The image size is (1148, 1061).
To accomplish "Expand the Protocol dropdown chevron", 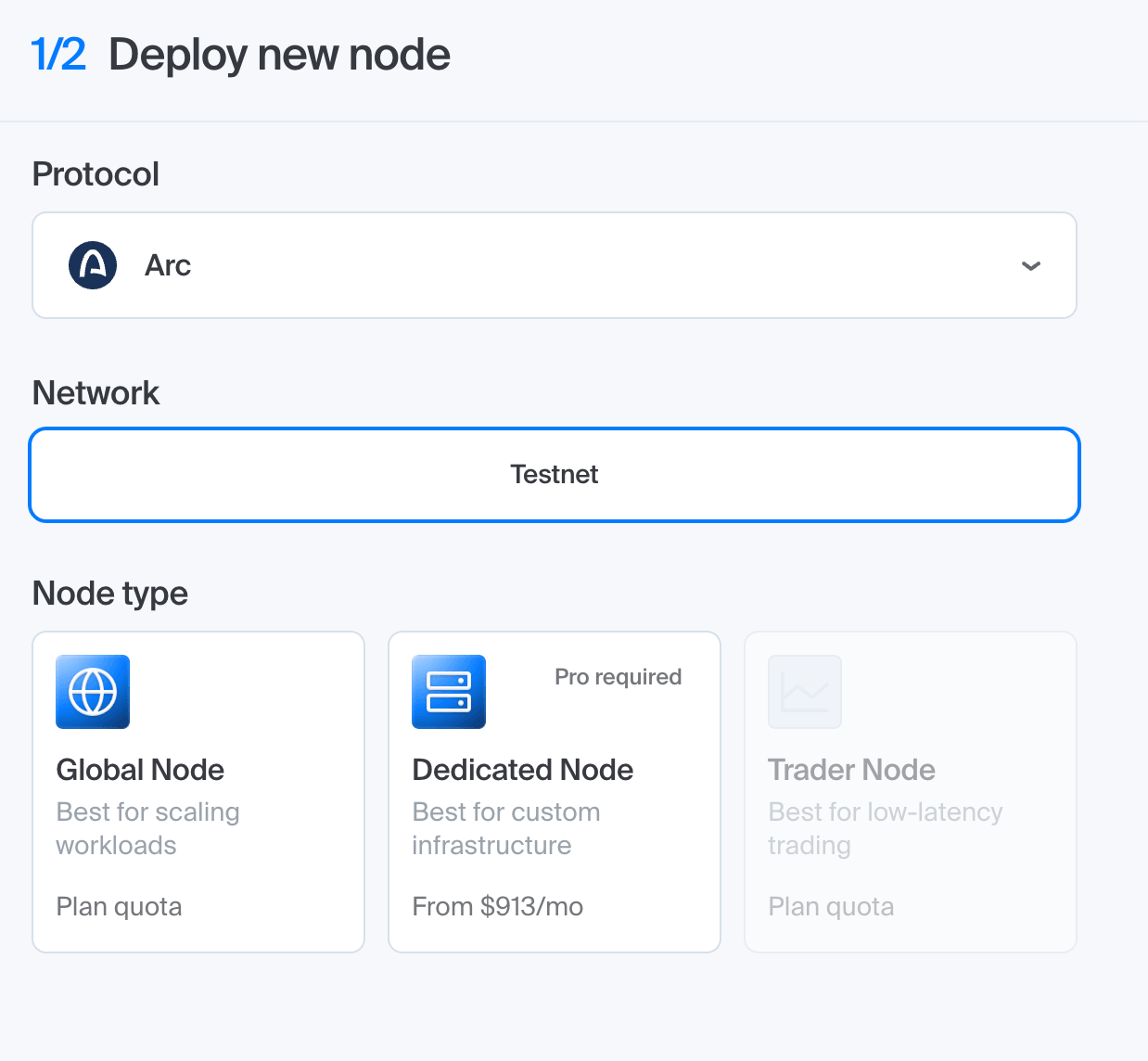I will tap(1031, 266).
